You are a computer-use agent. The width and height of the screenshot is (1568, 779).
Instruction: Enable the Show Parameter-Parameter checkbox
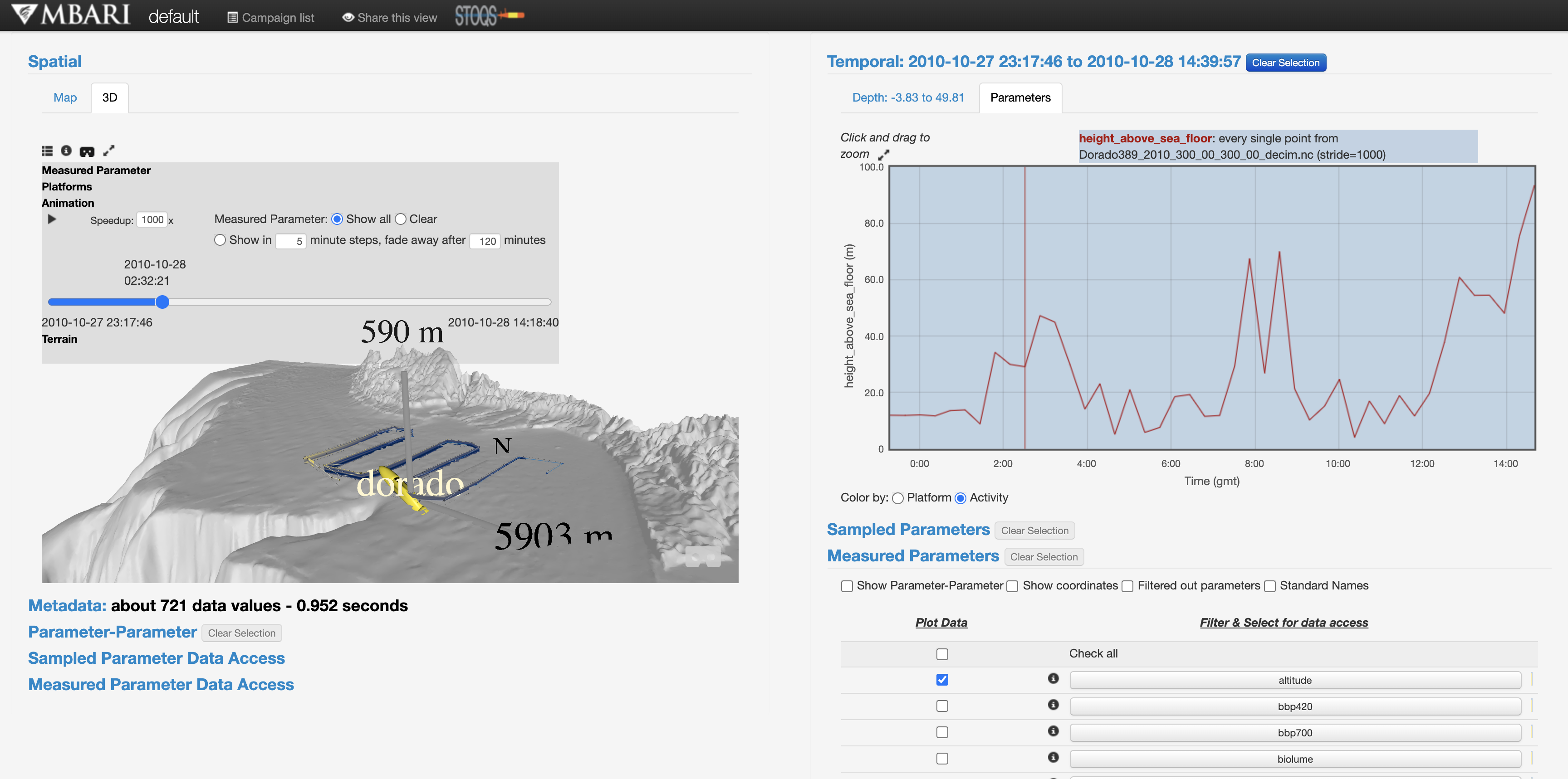(x=847, y=586)
